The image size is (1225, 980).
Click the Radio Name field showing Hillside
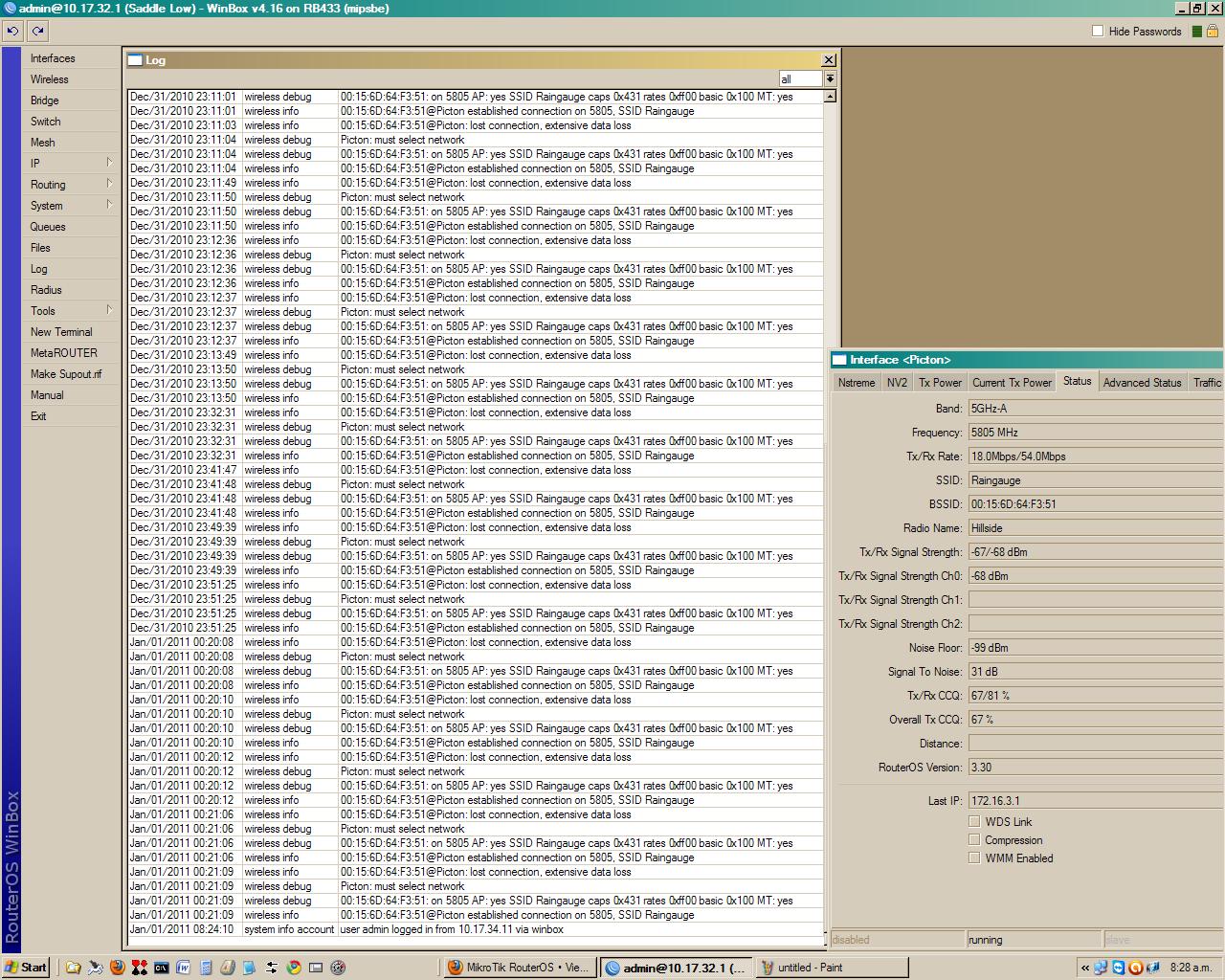1096,528
